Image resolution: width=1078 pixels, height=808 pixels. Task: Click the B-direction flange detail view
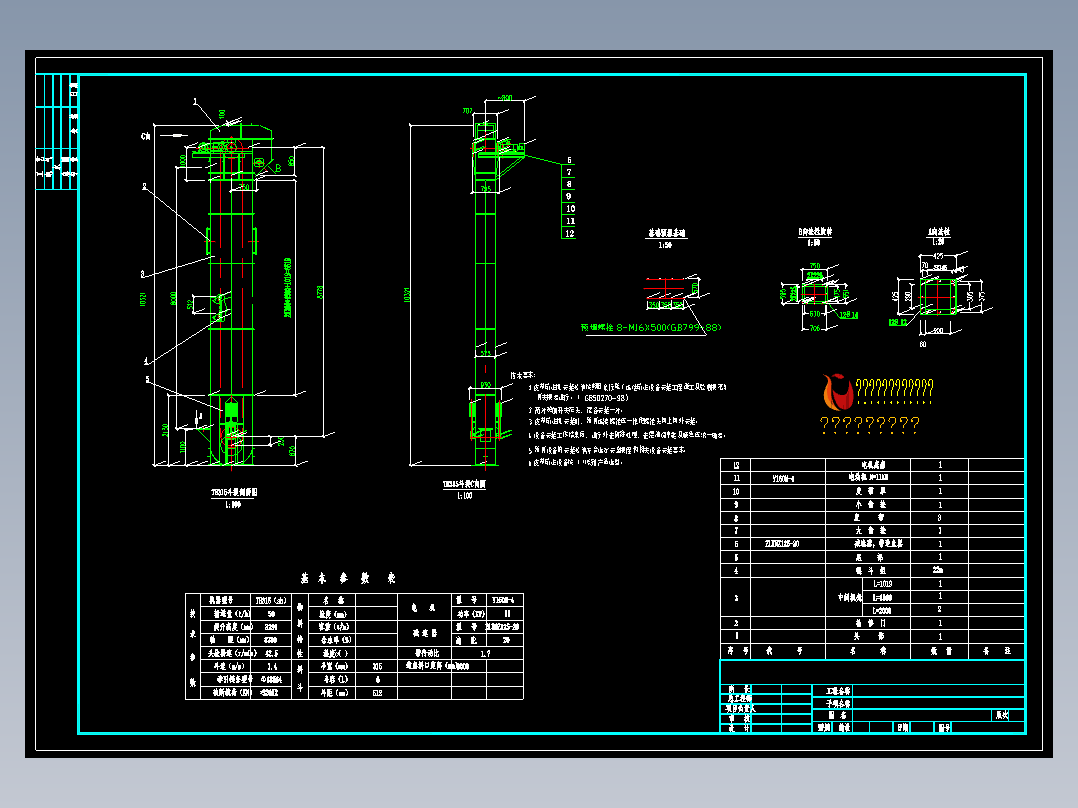click(x=815, y=289)
